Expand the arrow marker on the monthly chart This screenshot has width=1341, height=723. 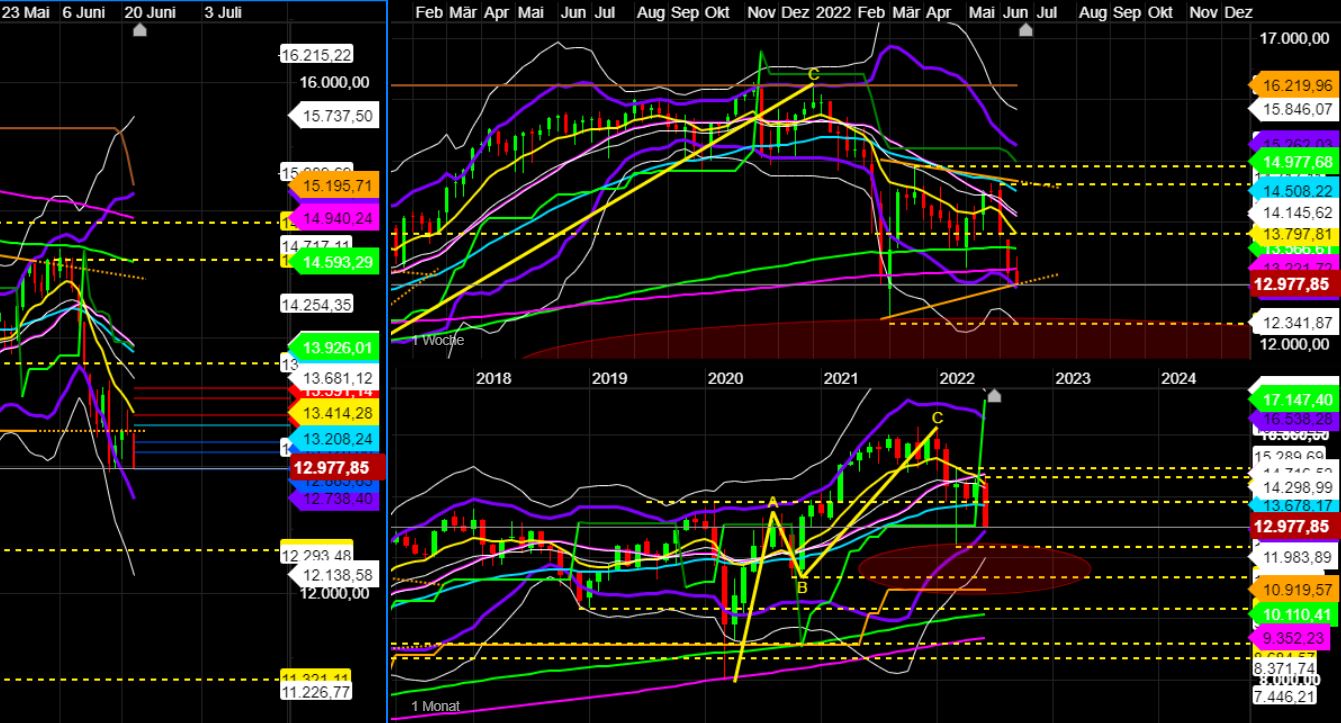(x=994, y=396)
